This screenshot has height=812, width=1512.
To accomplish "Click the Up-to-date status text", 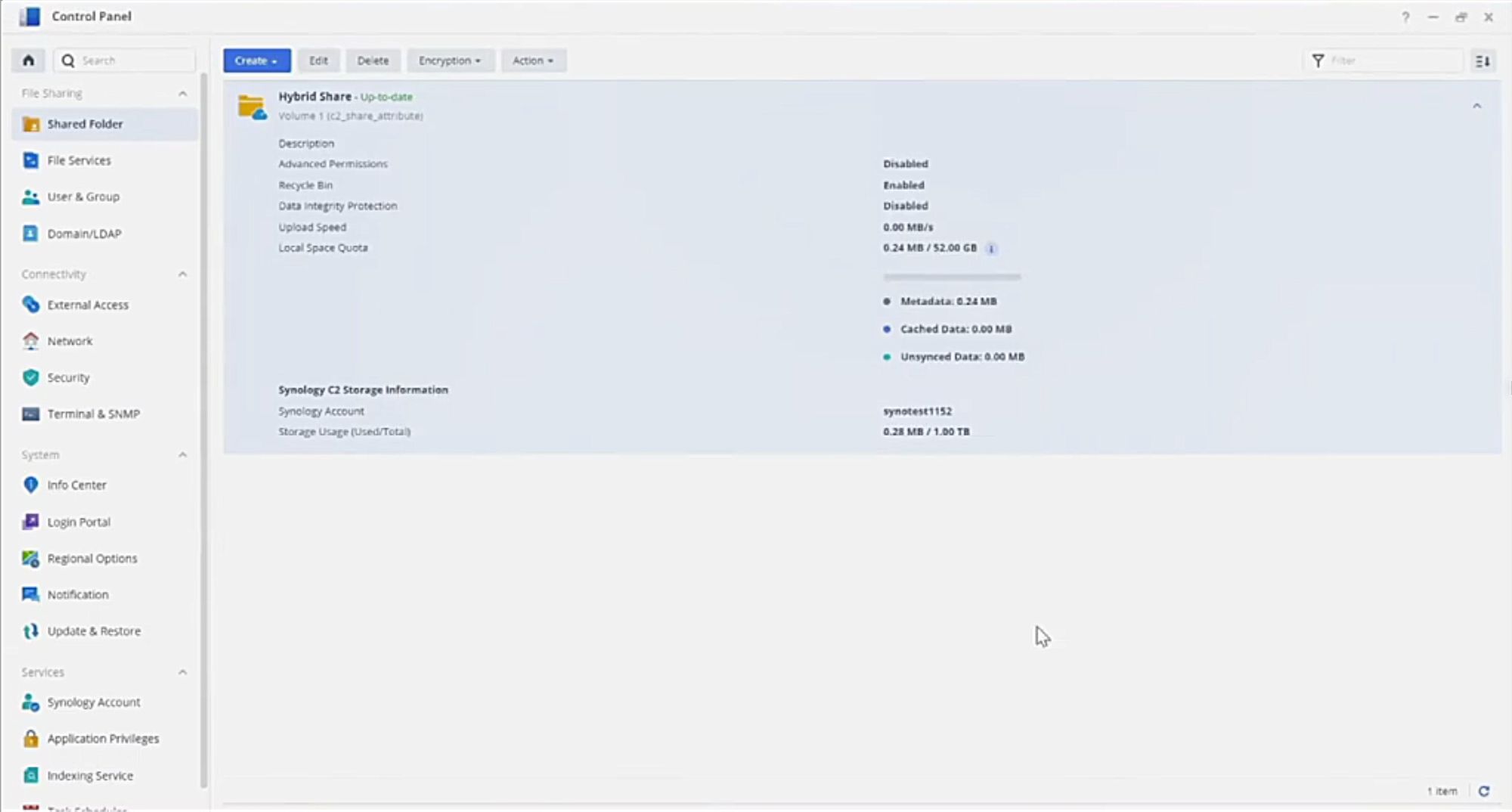I will coord(386,97).
